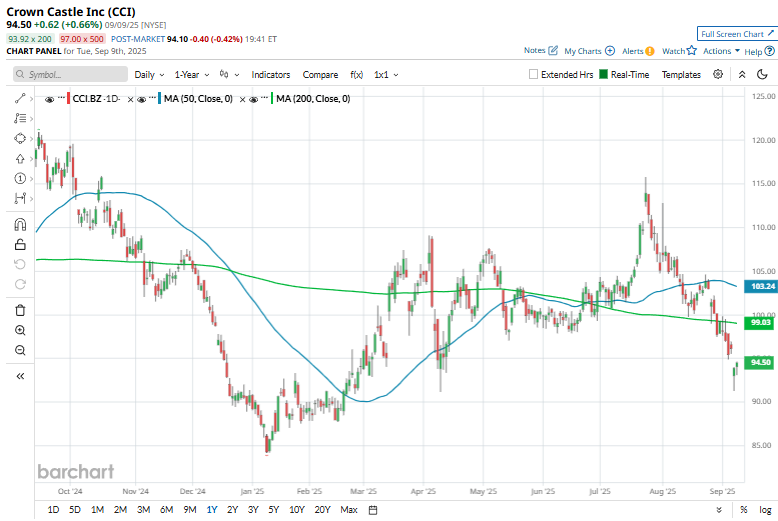Toggle percent scale button
This screenshot has height=521, width=778.
pyautogui.click(x=743, y=510)
